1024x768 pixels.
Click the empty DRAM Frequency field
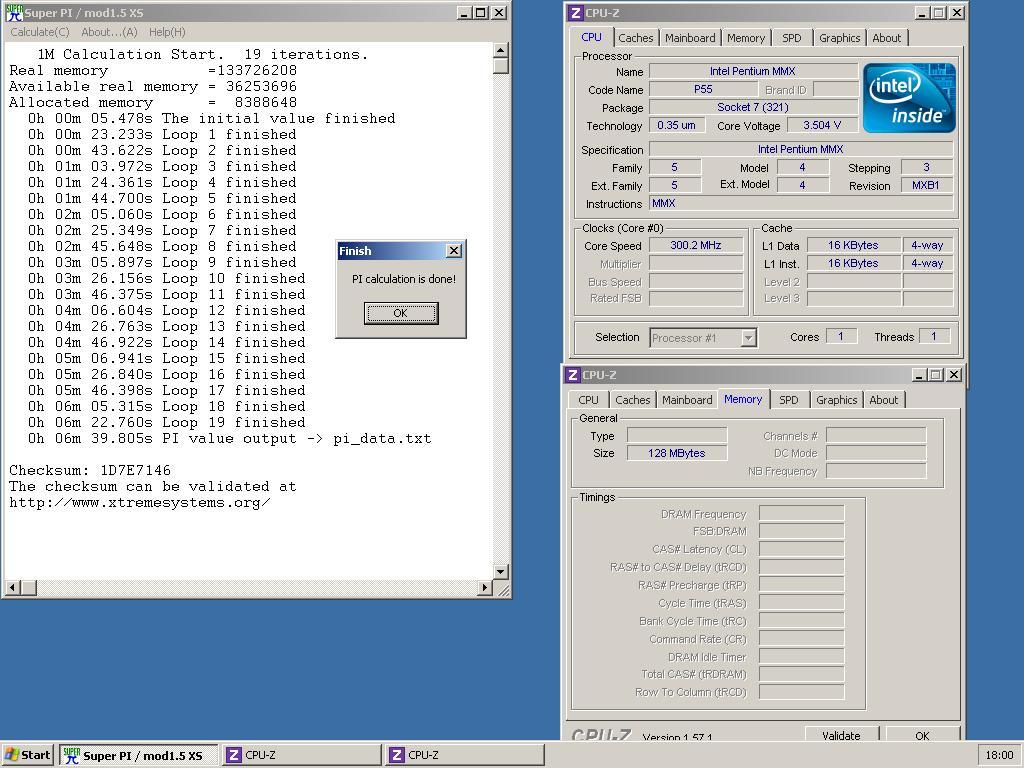tap(801, 513)
